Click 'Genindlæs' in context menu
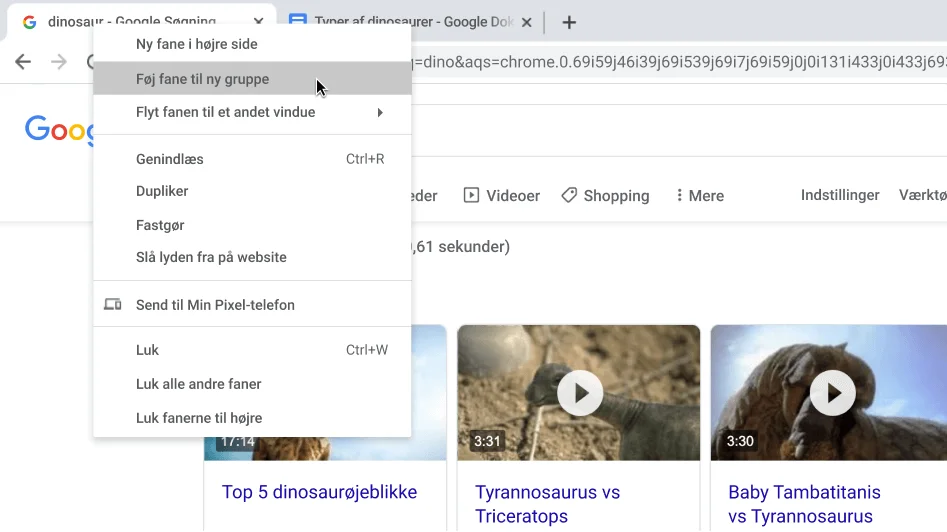Screen dimensions: 947x532 point(252,159)
